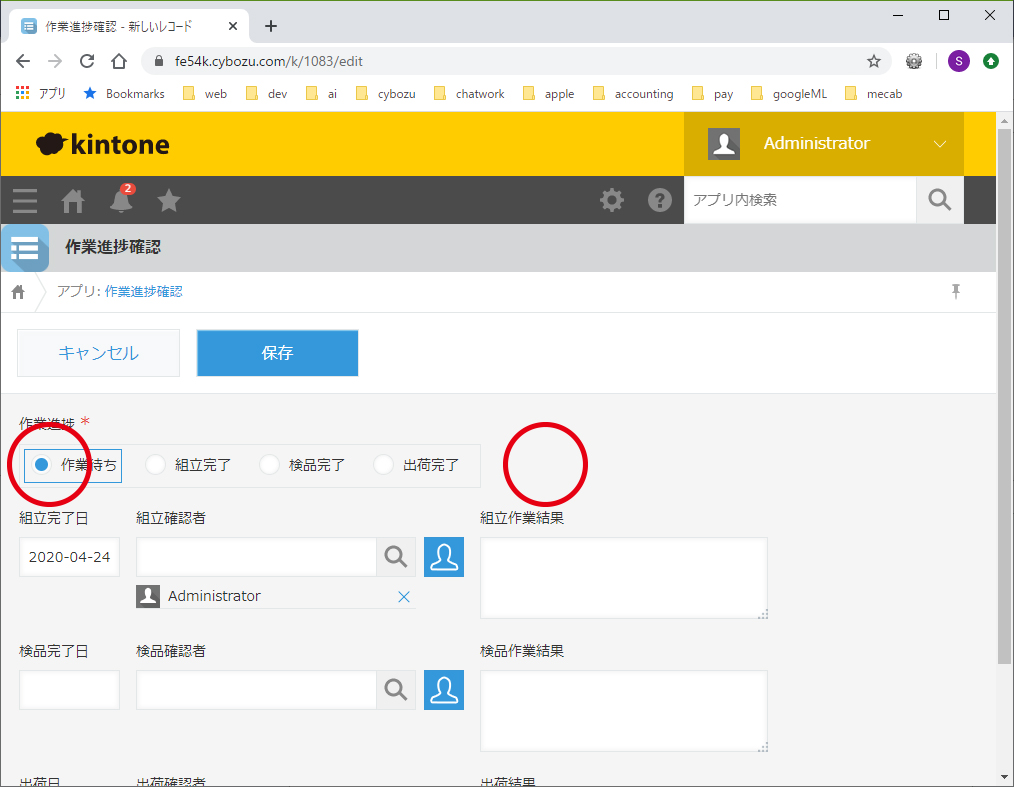Select the 出荷完了 radio option
The image size is (1014, 787).
(x=383, y=465)
